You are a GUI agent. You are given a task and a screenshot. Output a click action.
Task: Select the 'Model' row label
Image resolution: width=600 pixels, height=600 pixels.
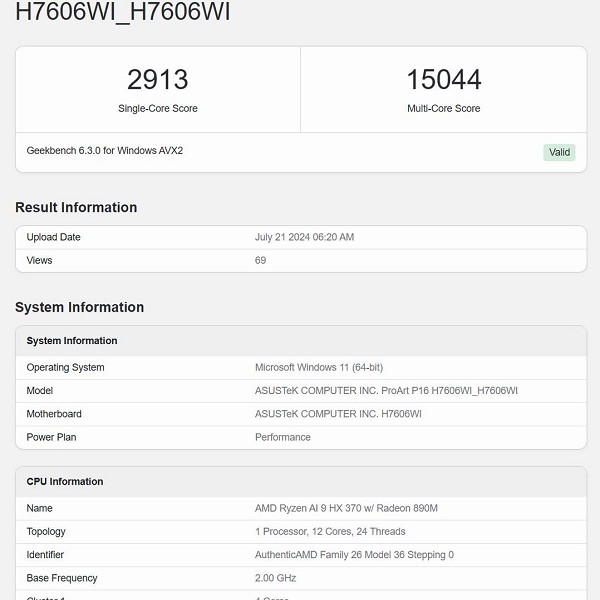click(39, 391)
